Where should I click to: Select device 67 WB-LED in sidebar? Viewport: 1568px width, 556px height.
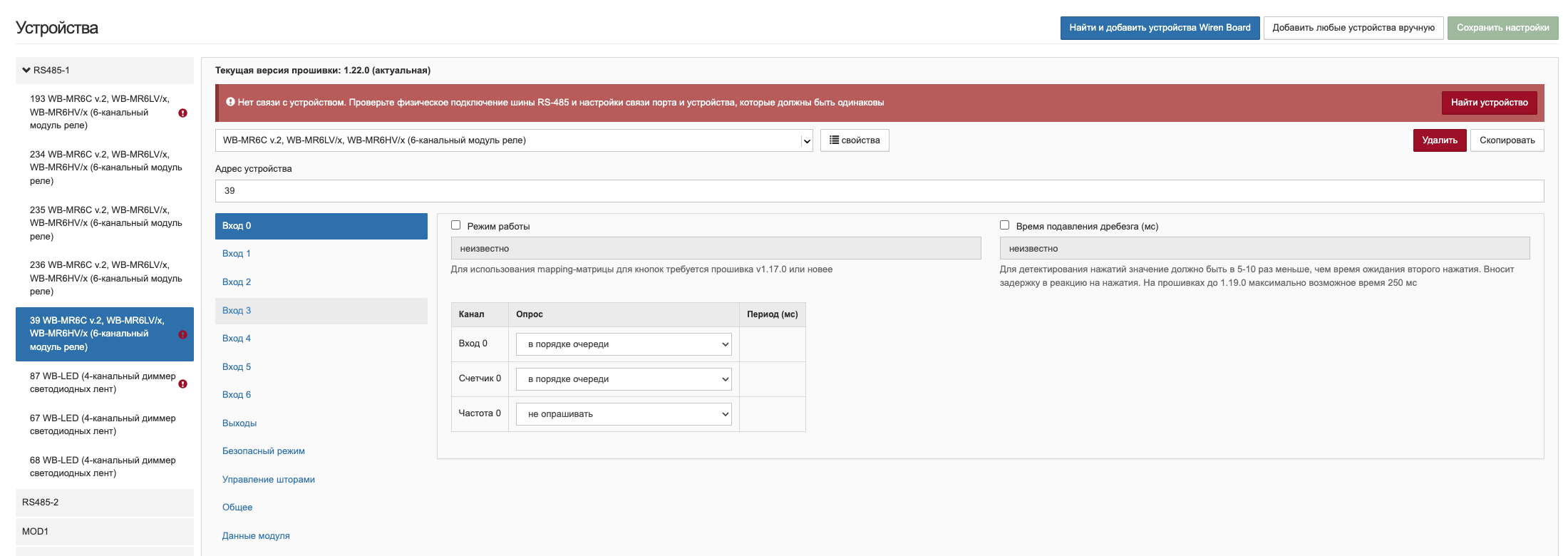coord(103,425)
